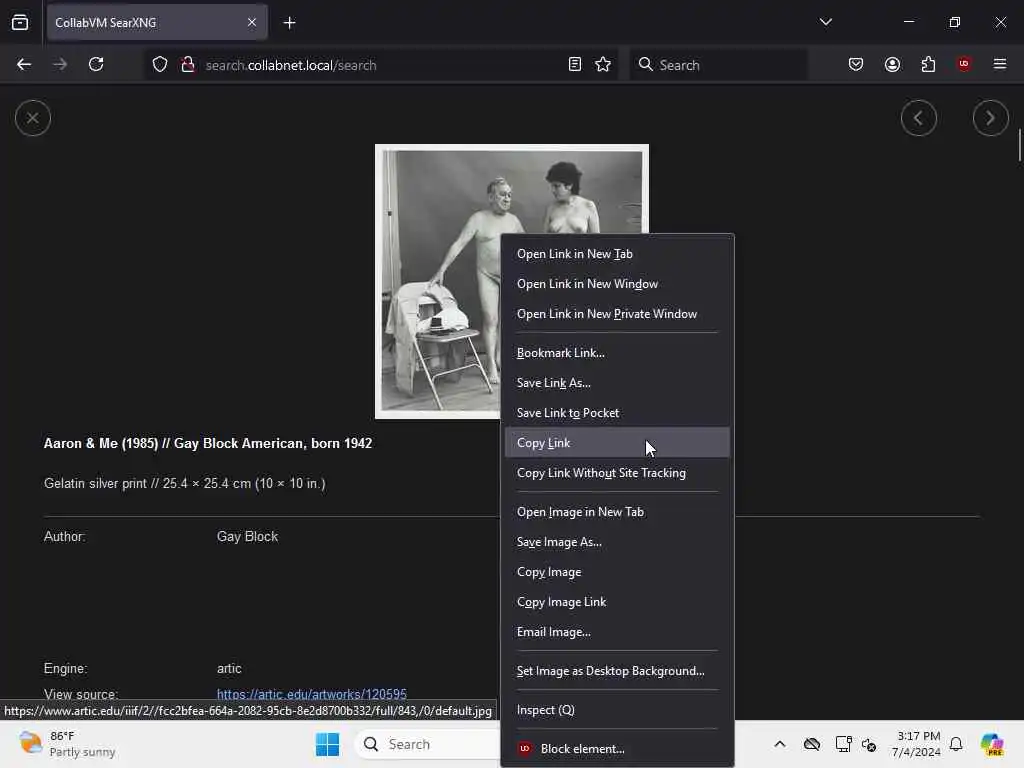Click the toolbar Search field
The height and width of the screenshot is (768, 1024).
(x=718, y=65)
